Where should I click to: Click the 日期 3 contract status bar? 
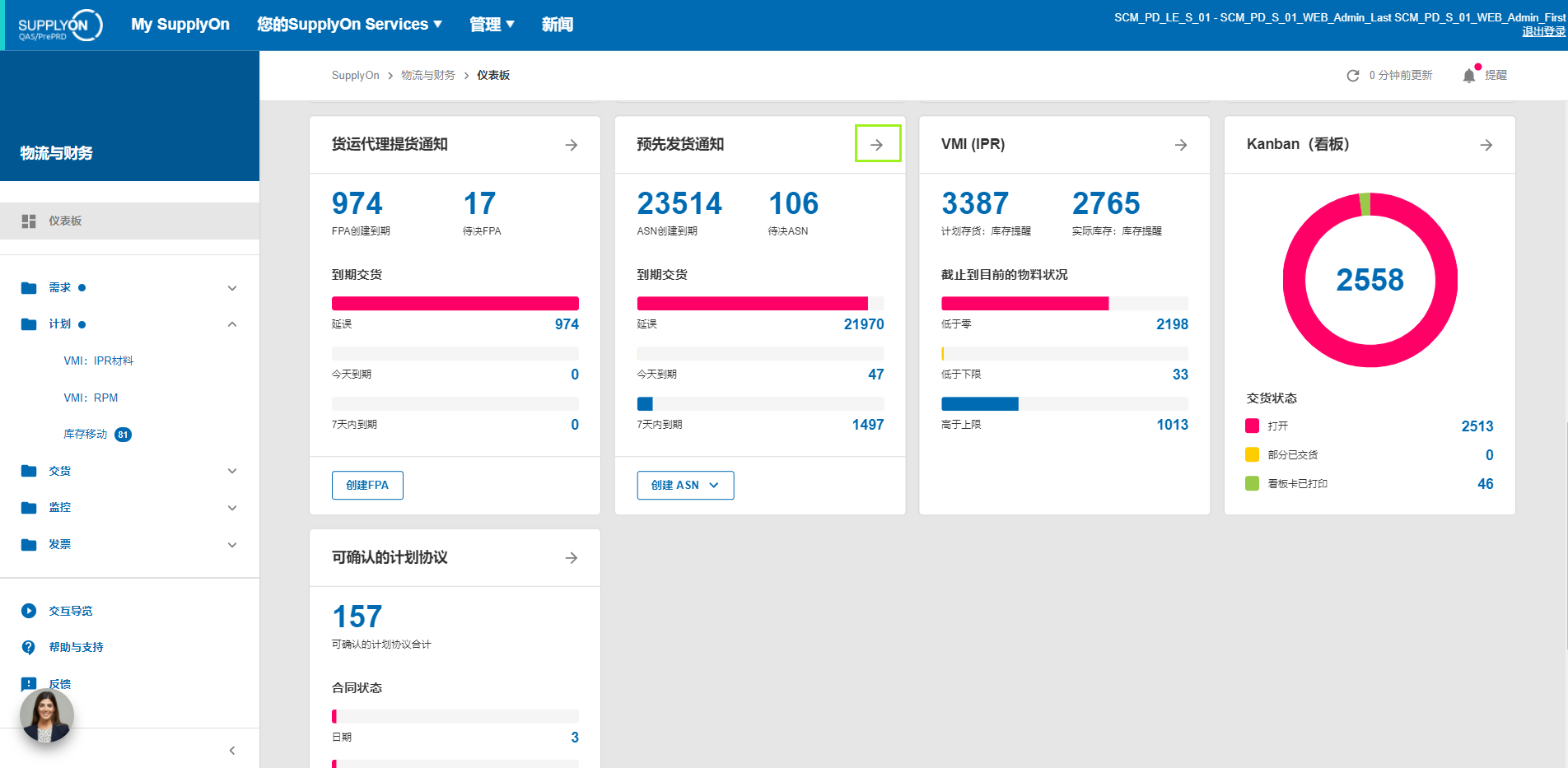click(x=455, y=717)
